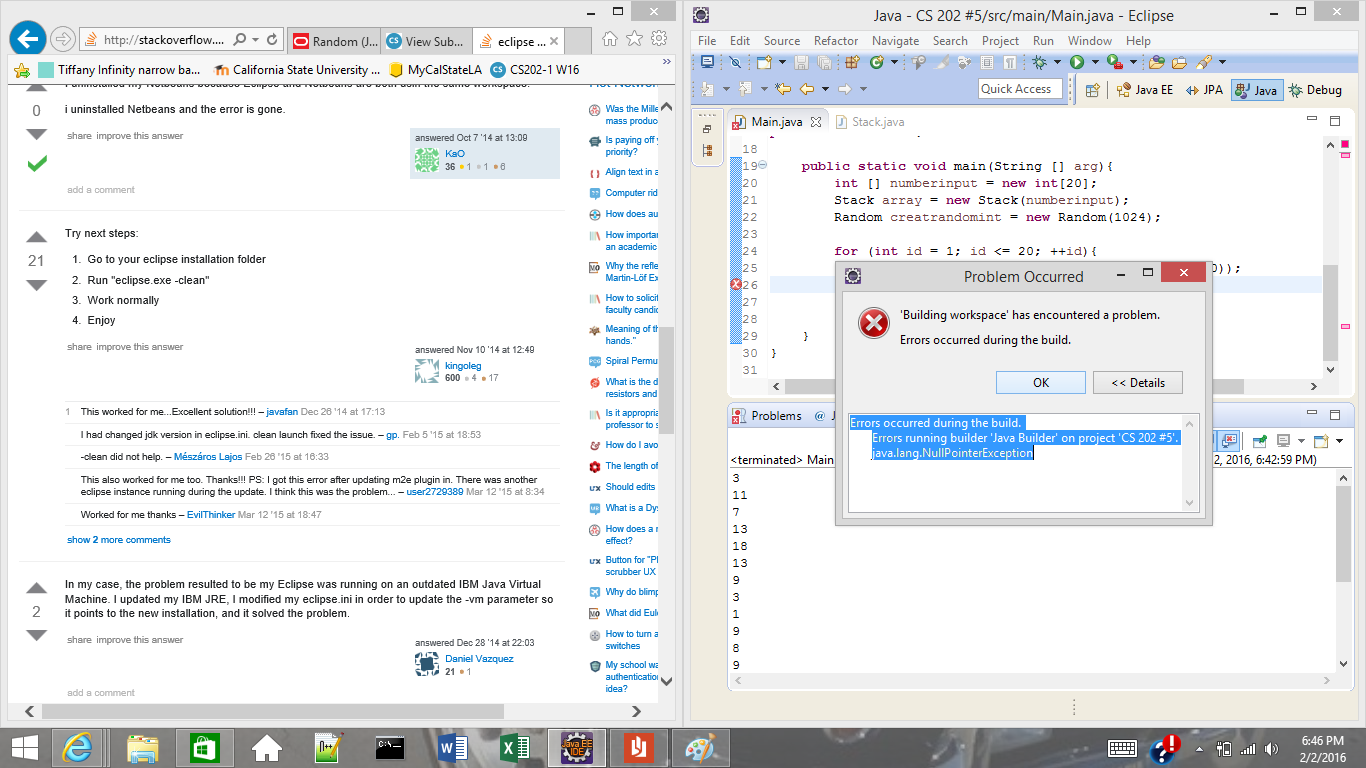Click the browser home icon
This screenshot has width=1366, height=768.
click(610, 40)
